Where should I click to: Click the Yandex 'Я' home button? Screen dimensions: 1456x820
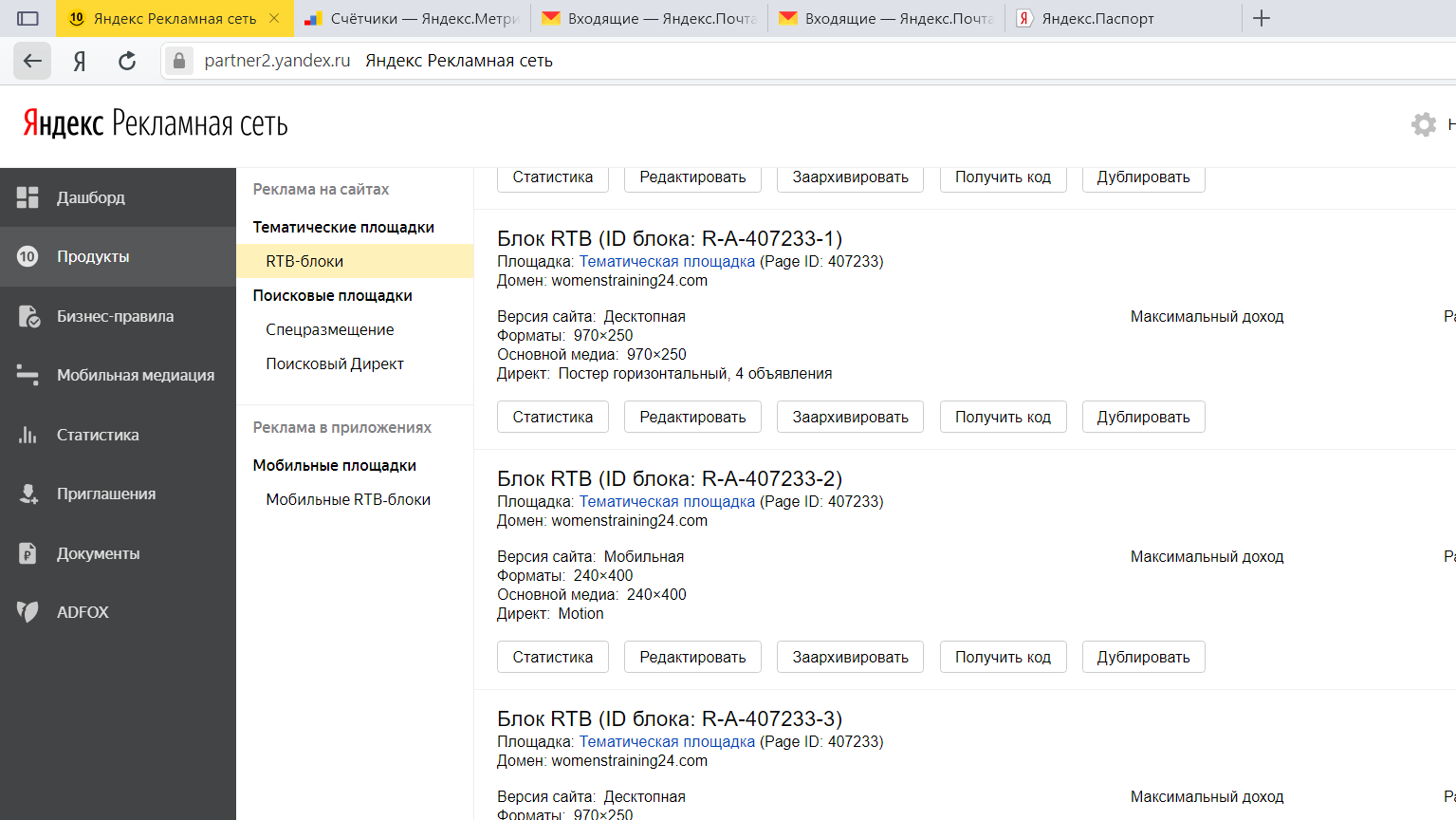click(x=80, y=61)
